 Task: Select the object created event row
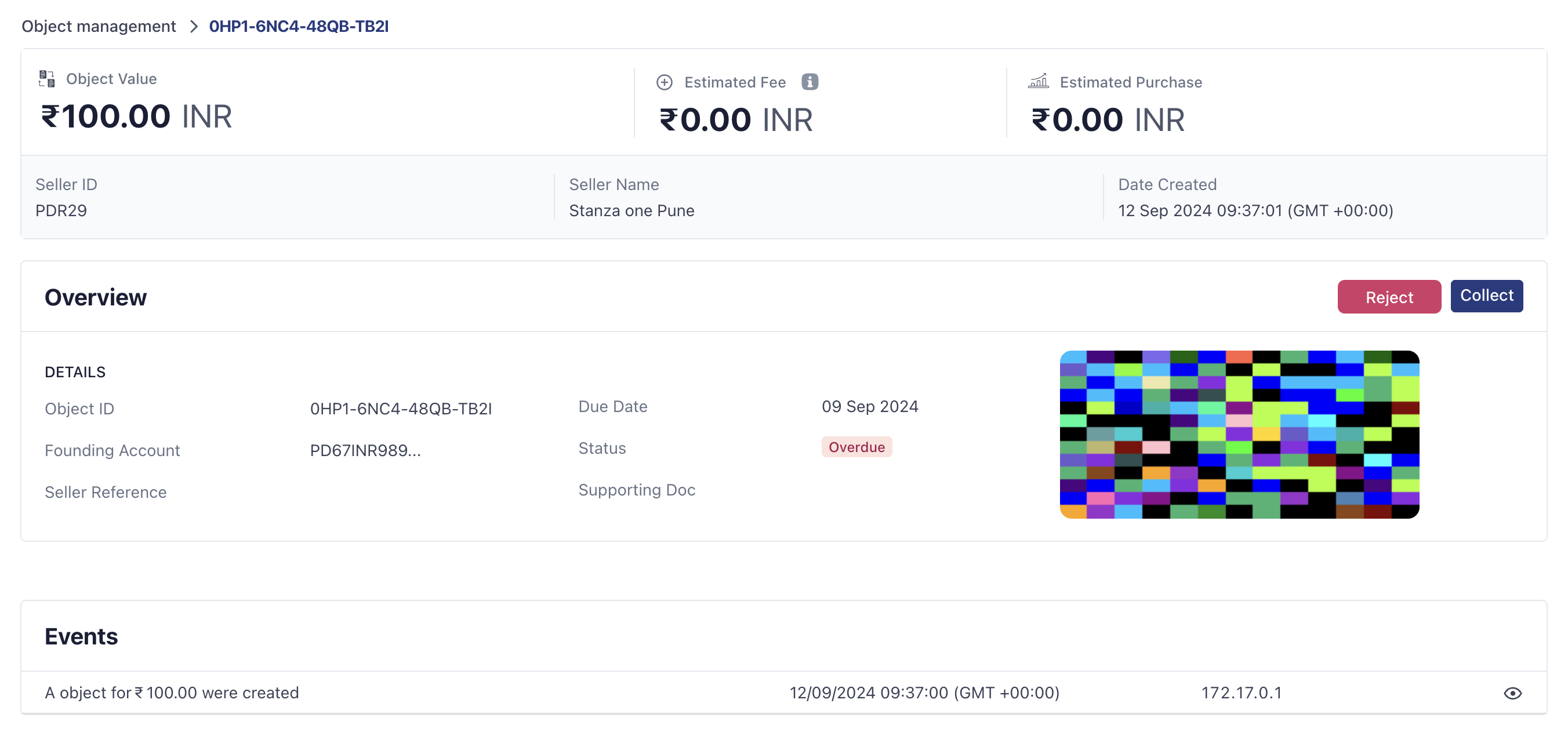172,693
